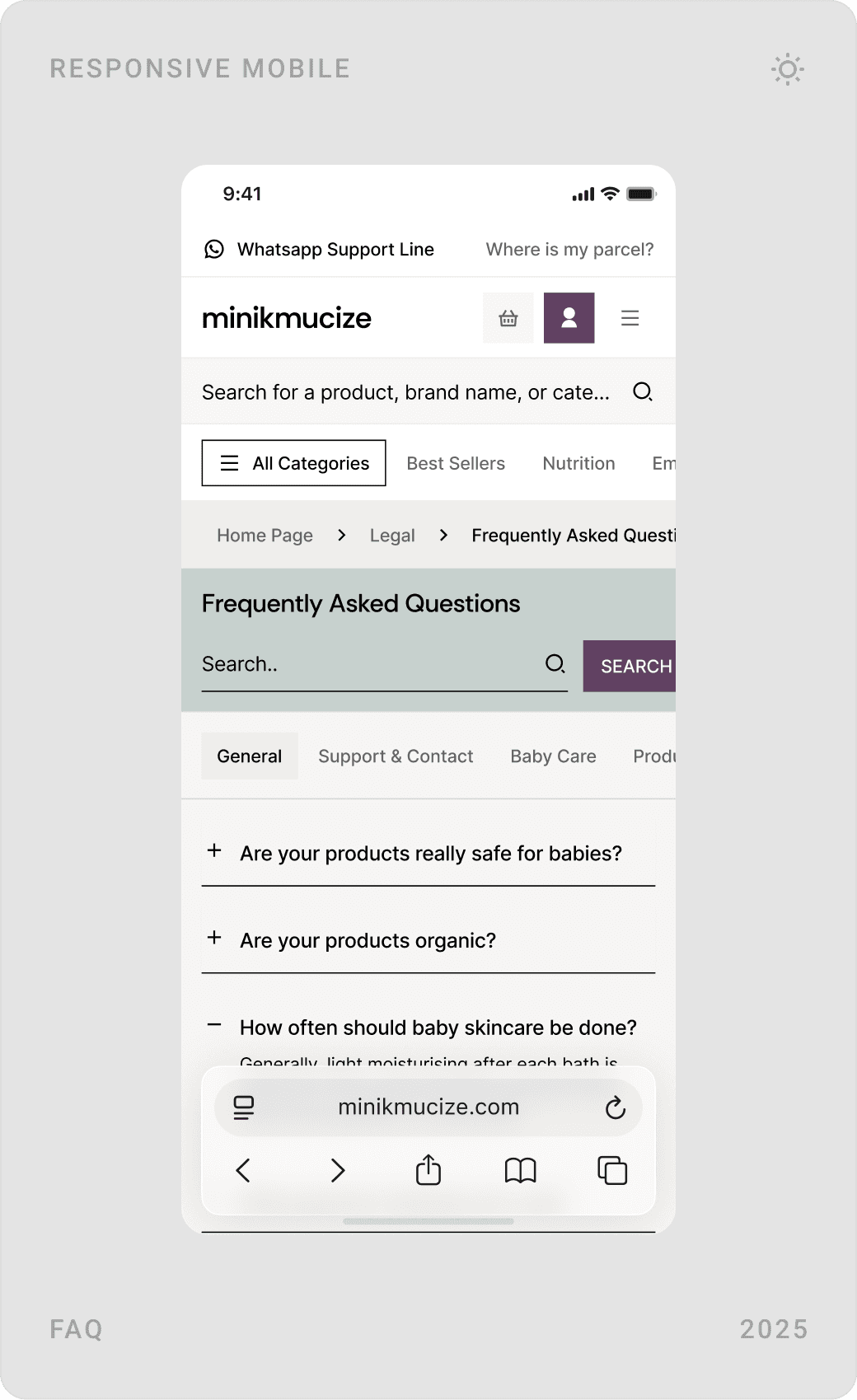
Task: Tap the browser share icon
Action: [x=428, y=1170]
